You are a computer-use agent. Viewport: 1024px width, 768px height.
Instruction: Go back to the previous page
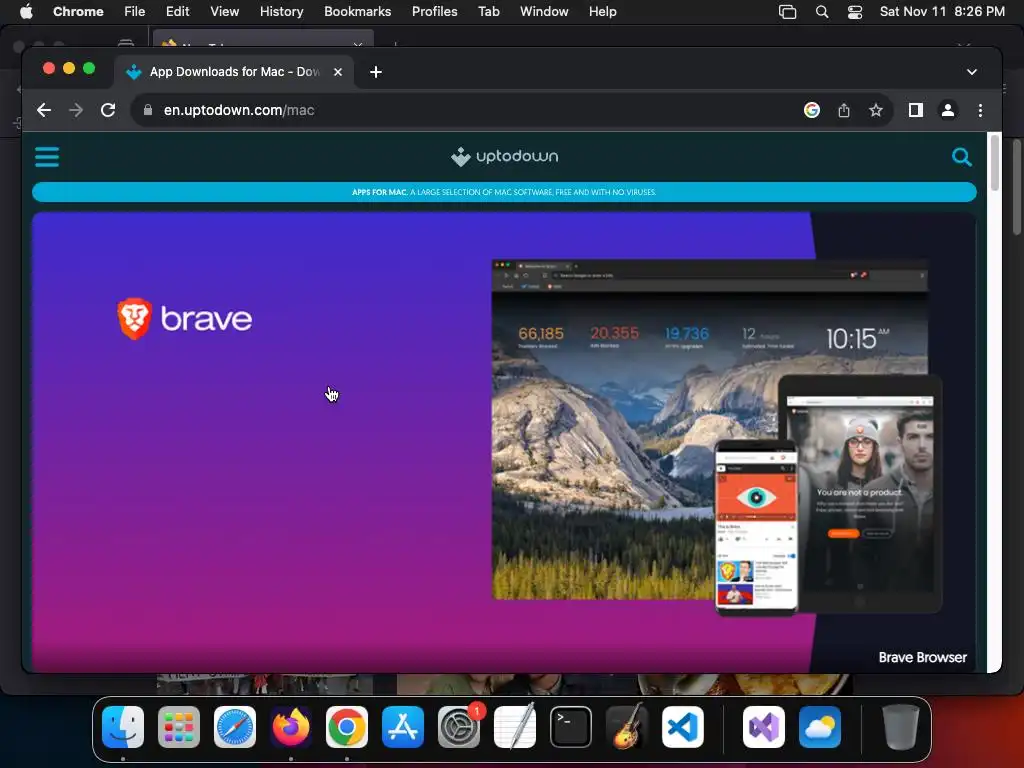(44, 110)
